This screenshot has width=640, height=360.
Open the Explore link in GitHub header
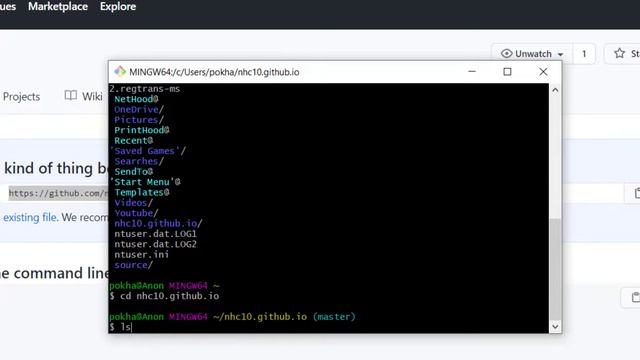click(x=118, y=7)
